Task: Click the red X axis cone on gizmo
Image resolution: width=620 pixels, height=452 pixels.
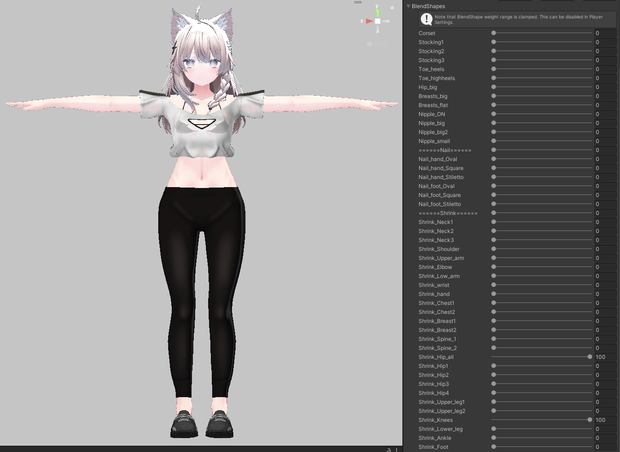Action: point(369,21)
